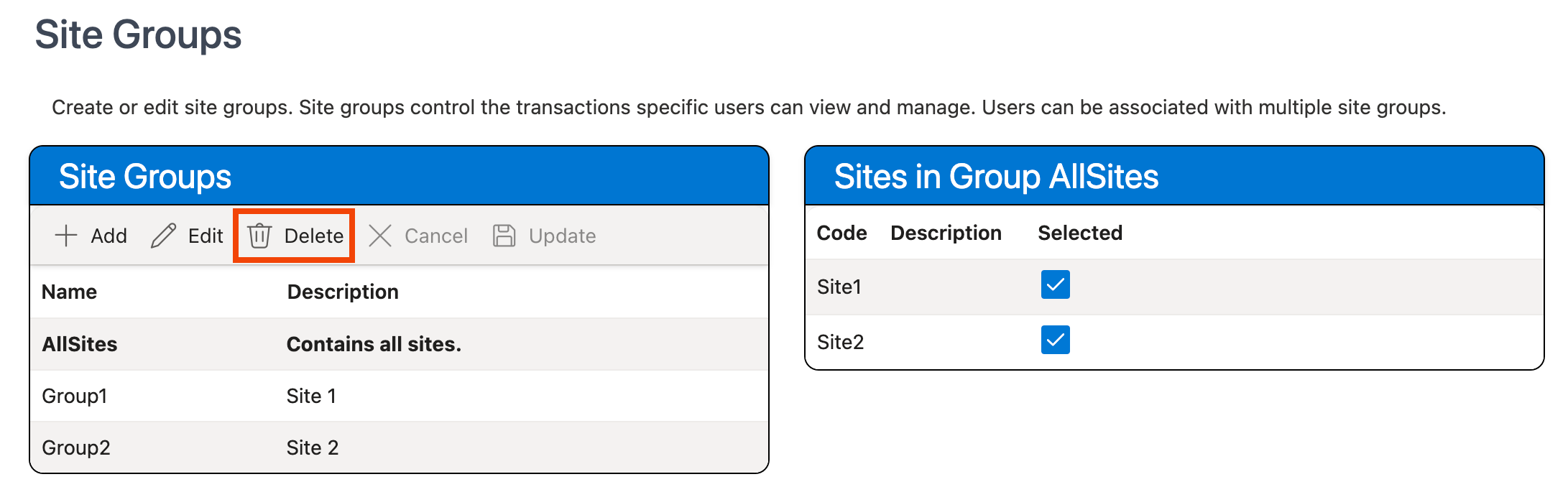Select the AllSites group name

click(80, 344)
